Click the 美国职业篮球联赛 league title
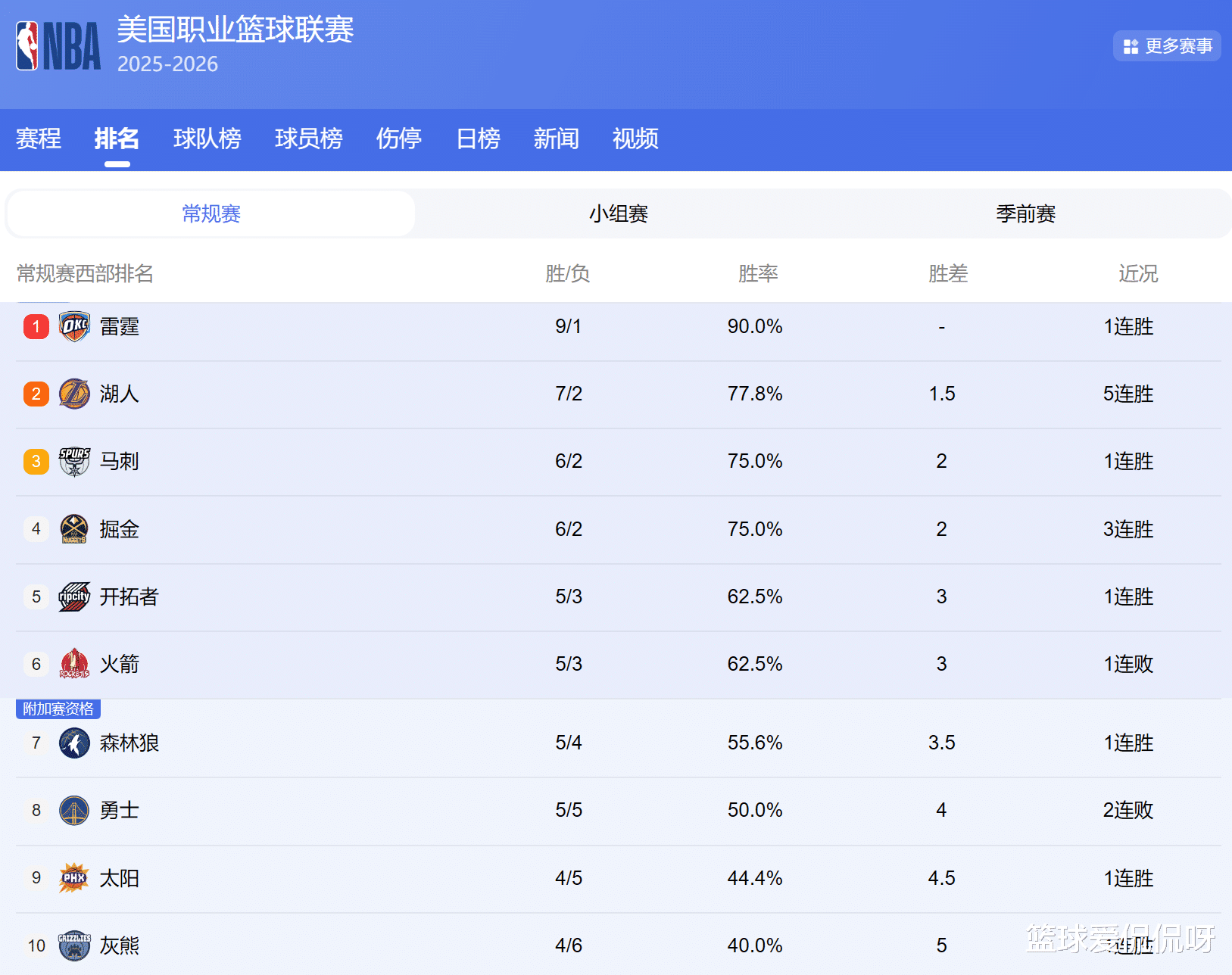The image size is (1232, 975). click(x=235, y=30)
